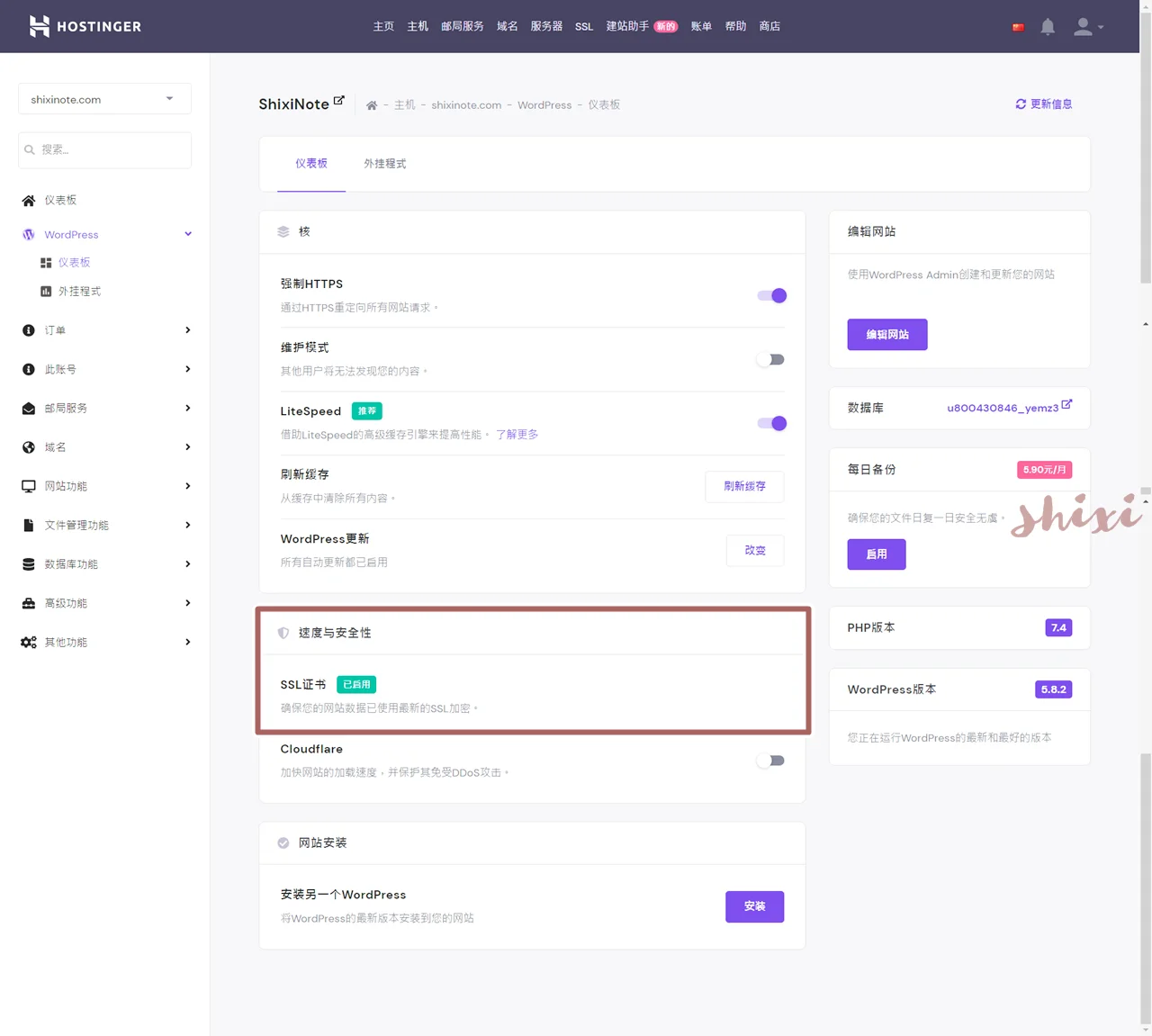Viewport: 1152px width, 1036px height.
Task: Open database external link icon
Action: 1066,405
